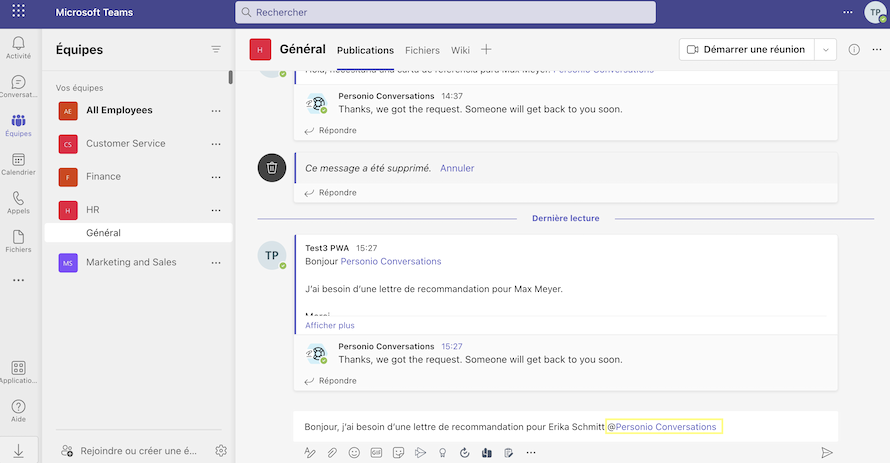Click the download desktop app icon
890x463 pixels.
click(x=18, y=451)
